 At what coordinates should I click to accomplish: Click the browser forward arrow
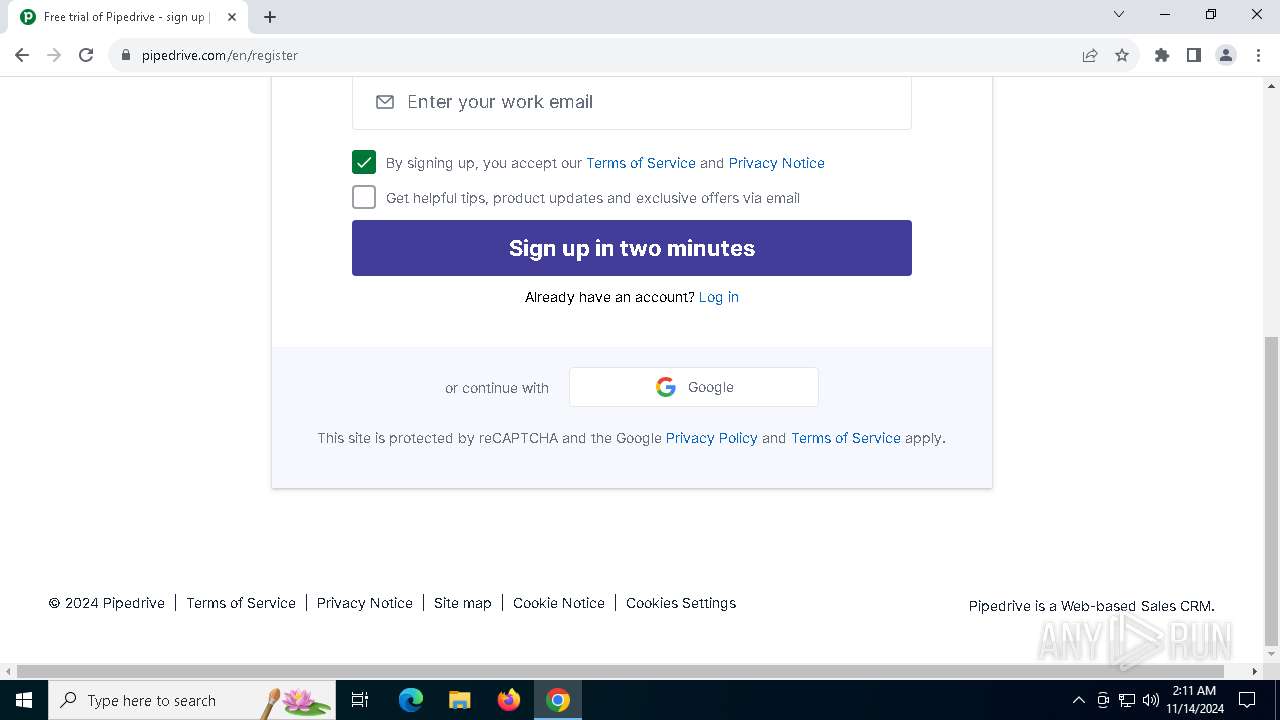click(x=54, y=55)
